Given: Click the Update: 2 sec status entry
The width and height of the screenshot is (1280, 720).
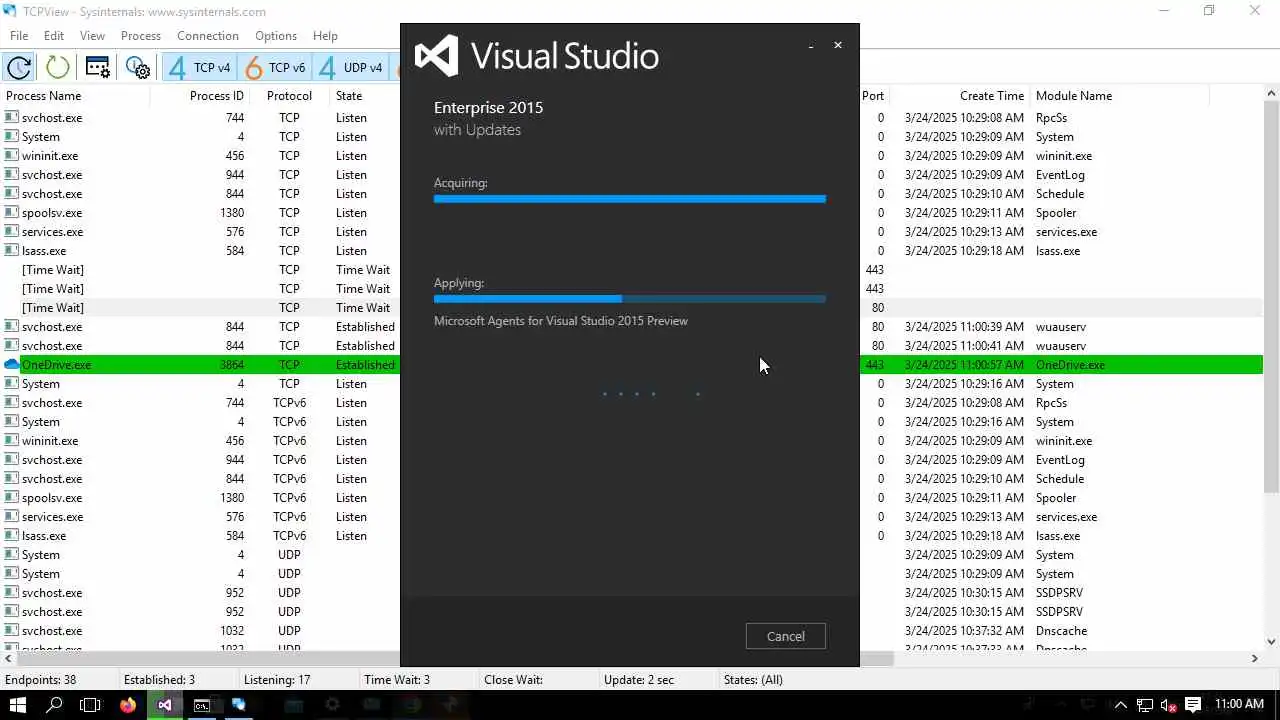Looking at the screenshot, I should [x=639, y=680].
